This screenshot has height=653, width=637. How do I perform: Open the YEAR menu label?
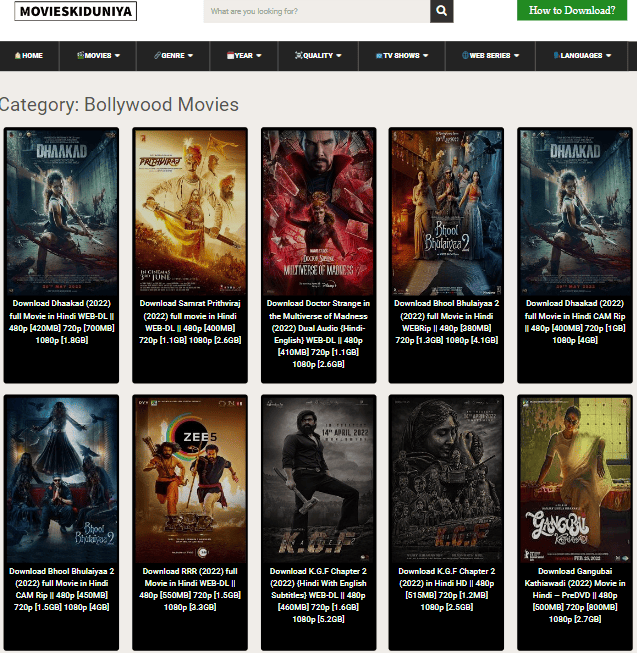244,55
